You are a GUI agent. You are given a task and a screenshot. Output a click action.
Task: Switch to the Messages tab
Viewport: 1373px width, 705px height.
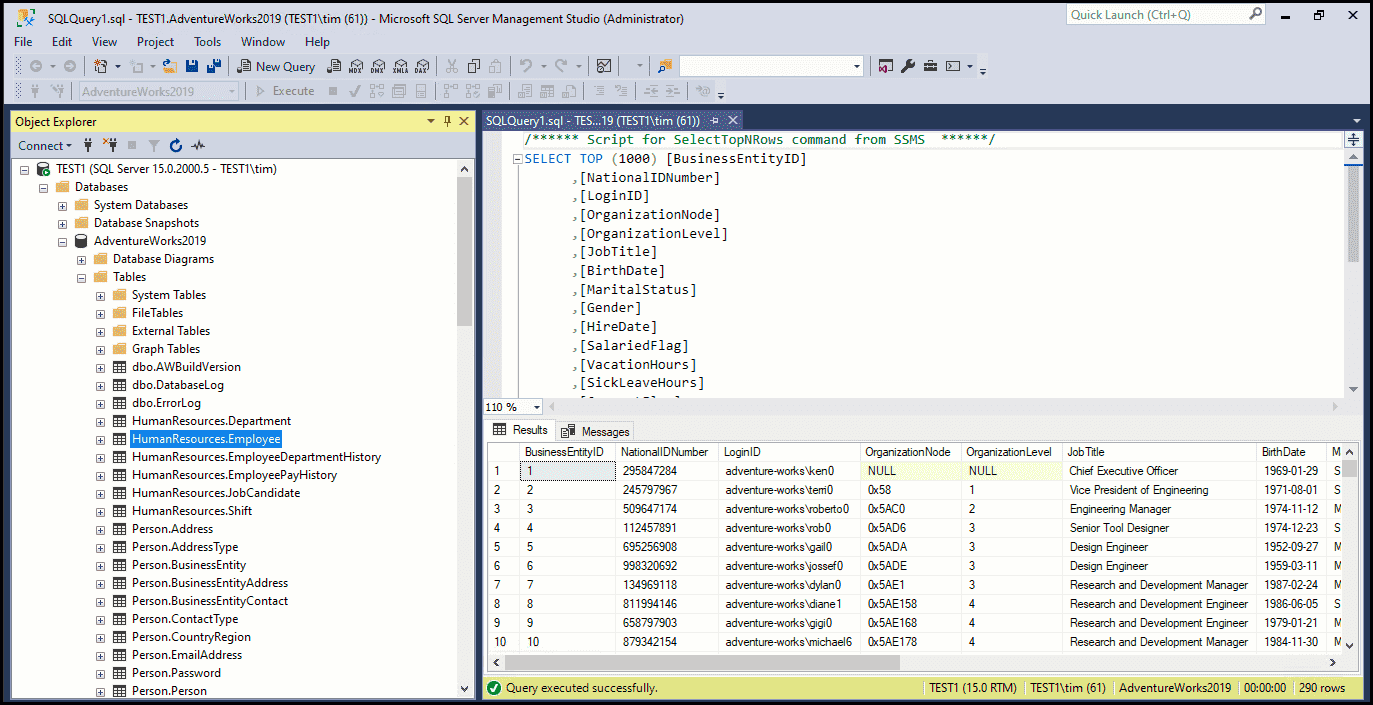pyautogui.click(x=603, y=431)
